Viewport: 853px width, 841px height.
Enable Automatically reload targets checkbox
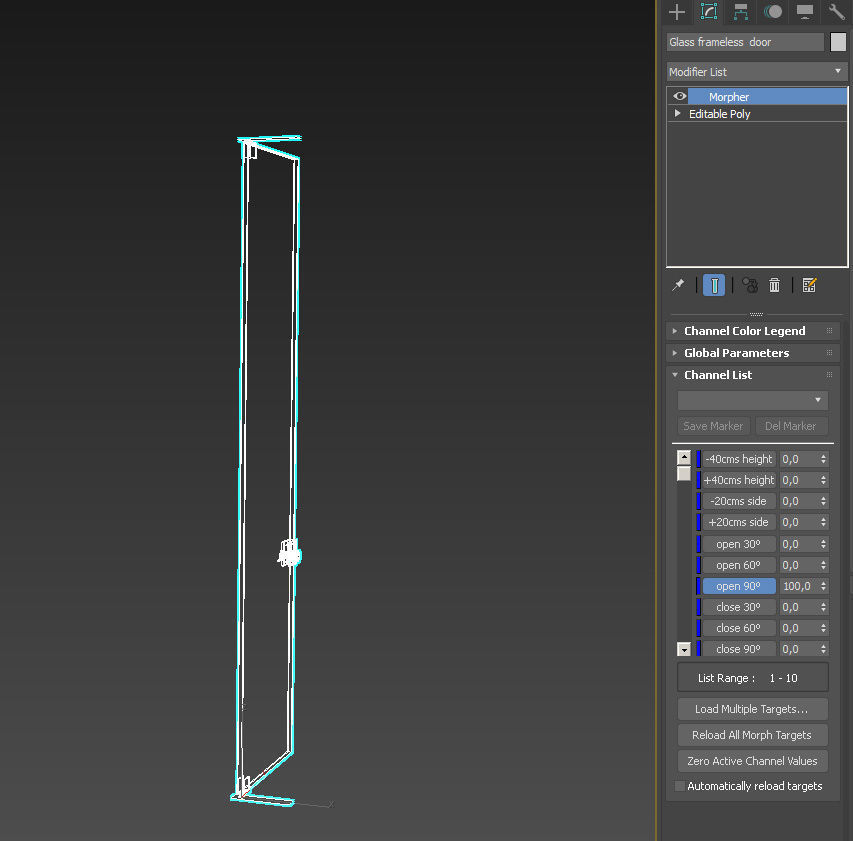(679, 786)
